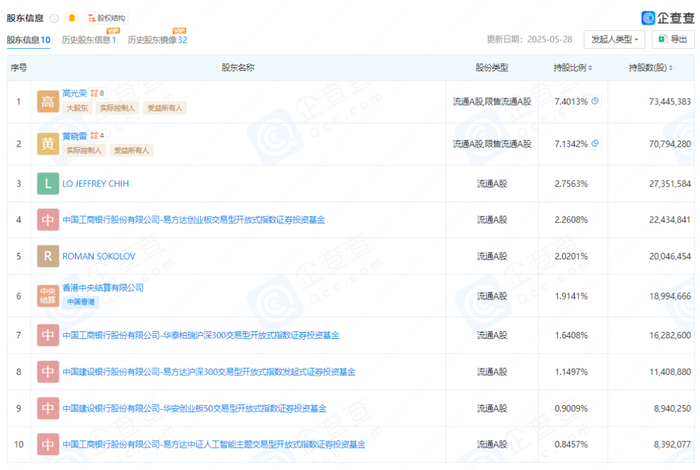This screenshot has height=470, width=700.
Task: Open 香港中央结算有限公司 link
Action: pyautogui.click(x=103, y=287)
